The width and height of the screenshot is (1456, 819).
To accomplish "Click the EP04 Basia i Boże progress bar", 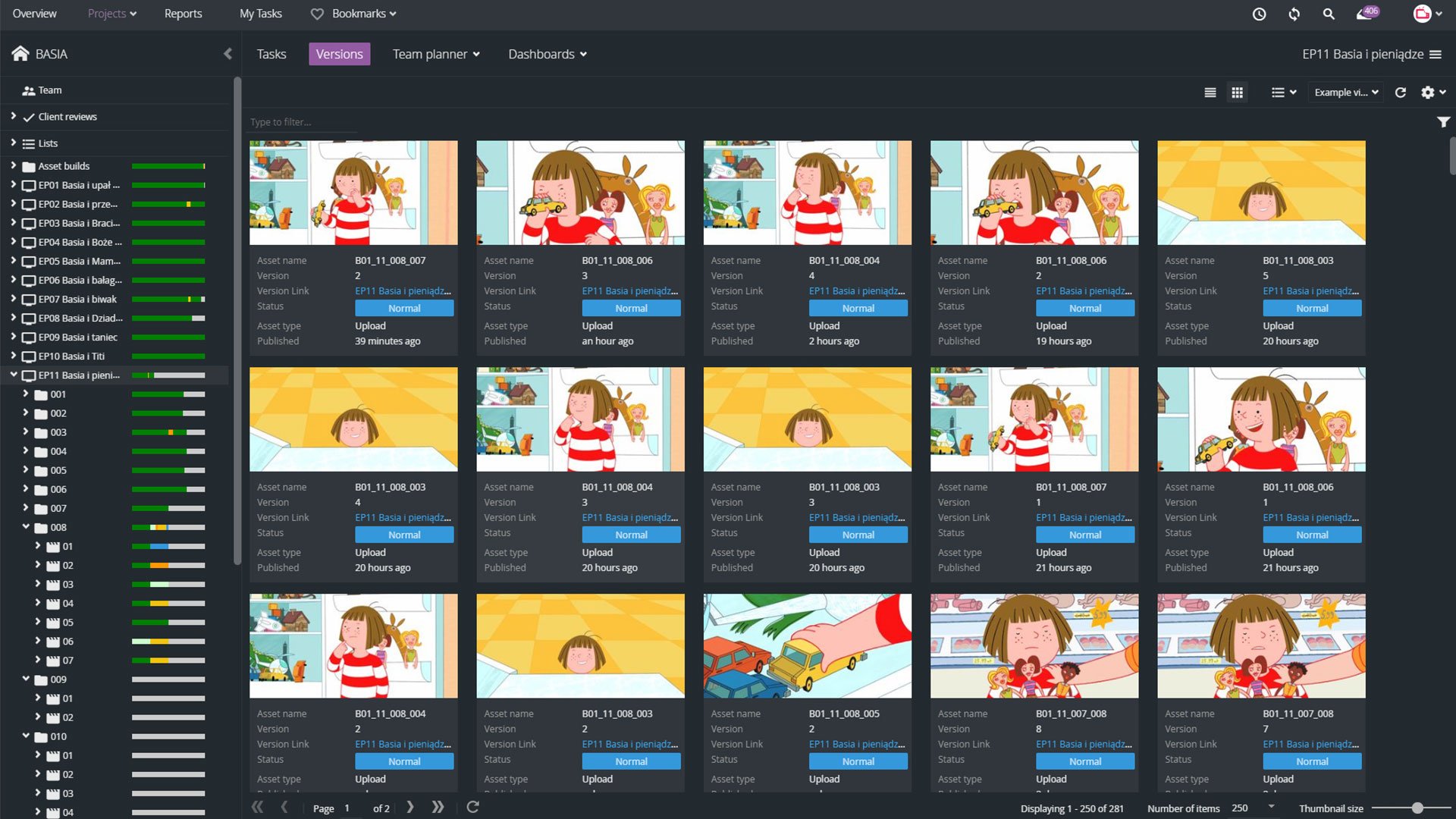I will coord(168,243).
